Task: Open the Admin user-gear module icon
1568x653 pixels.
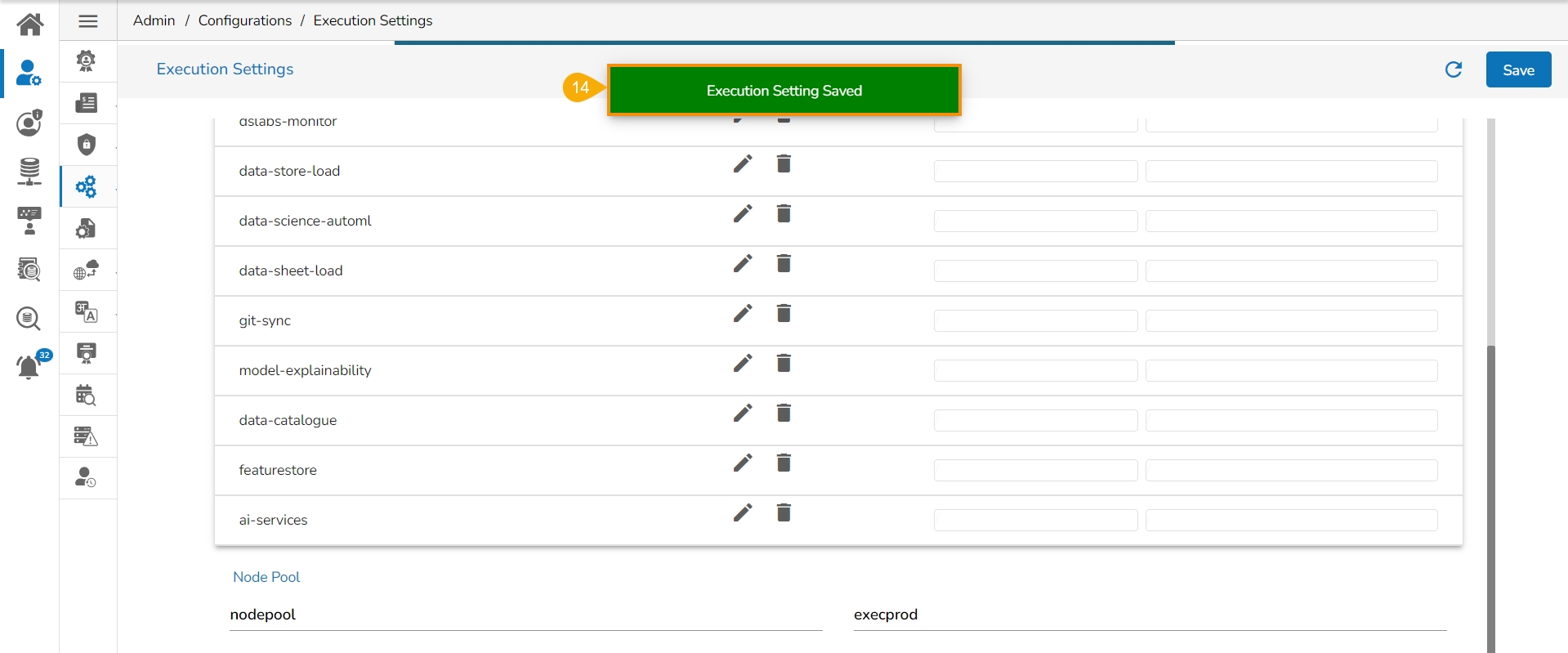Action: pyautogui.click(x=29, y=73)
